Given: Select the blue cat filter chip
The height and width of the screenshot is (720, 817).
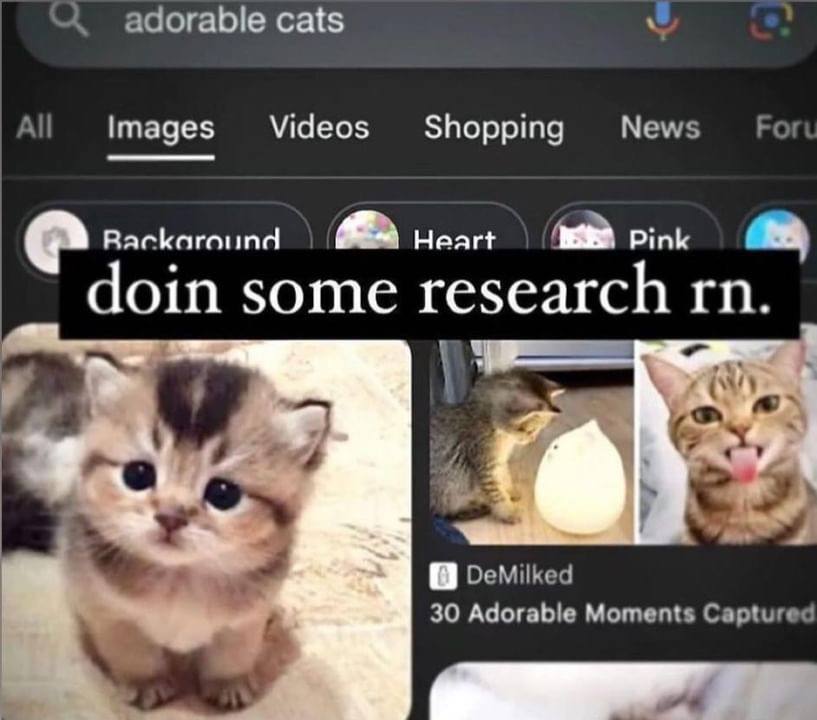Looking at the screenshot, I should 777,230.
